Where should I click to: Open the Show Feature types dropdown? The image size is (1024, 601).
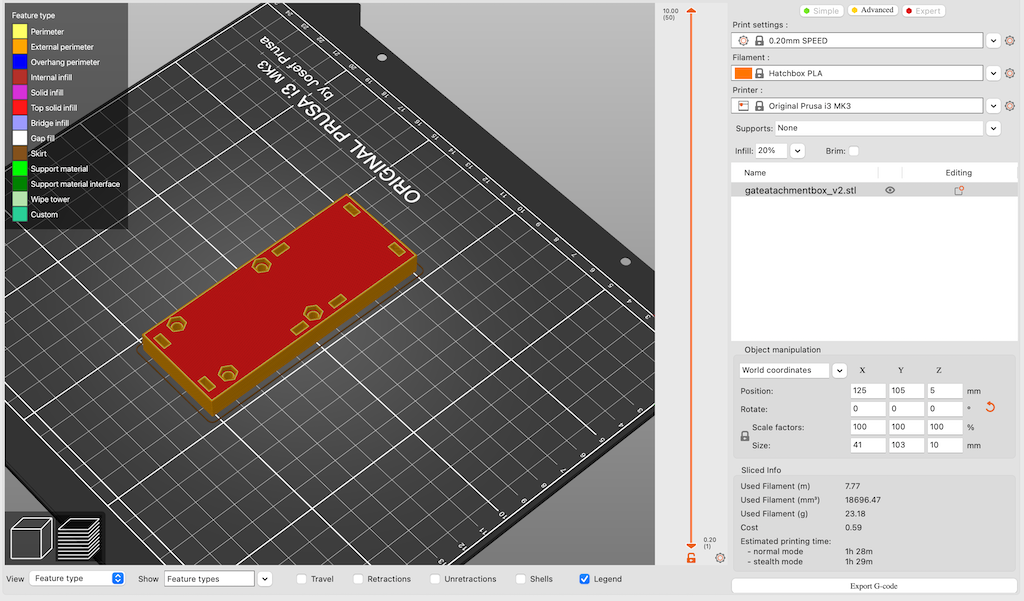click(264, 579)
